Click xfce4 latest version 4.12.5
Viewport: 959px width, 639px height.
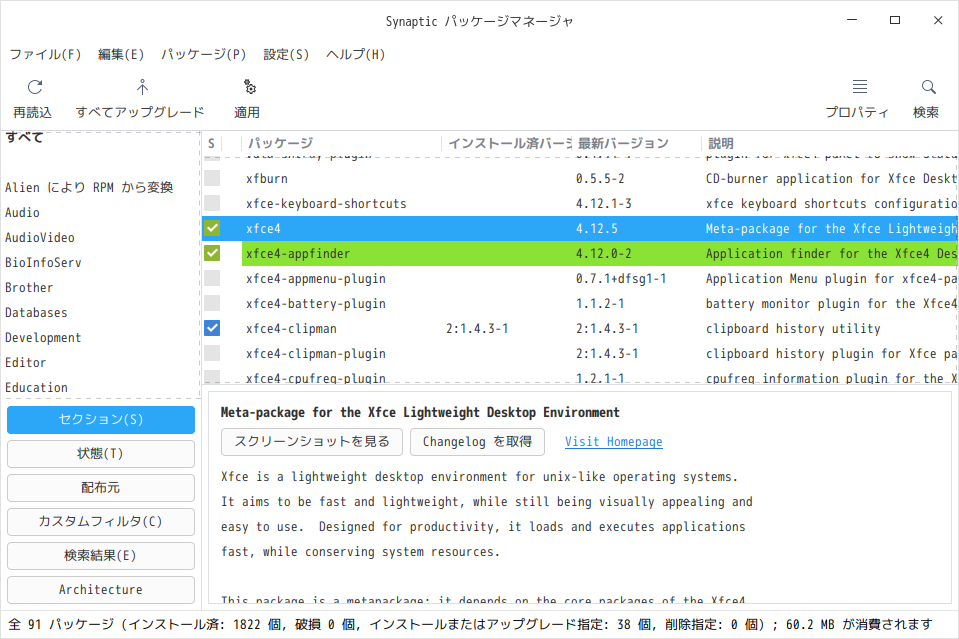596,229
